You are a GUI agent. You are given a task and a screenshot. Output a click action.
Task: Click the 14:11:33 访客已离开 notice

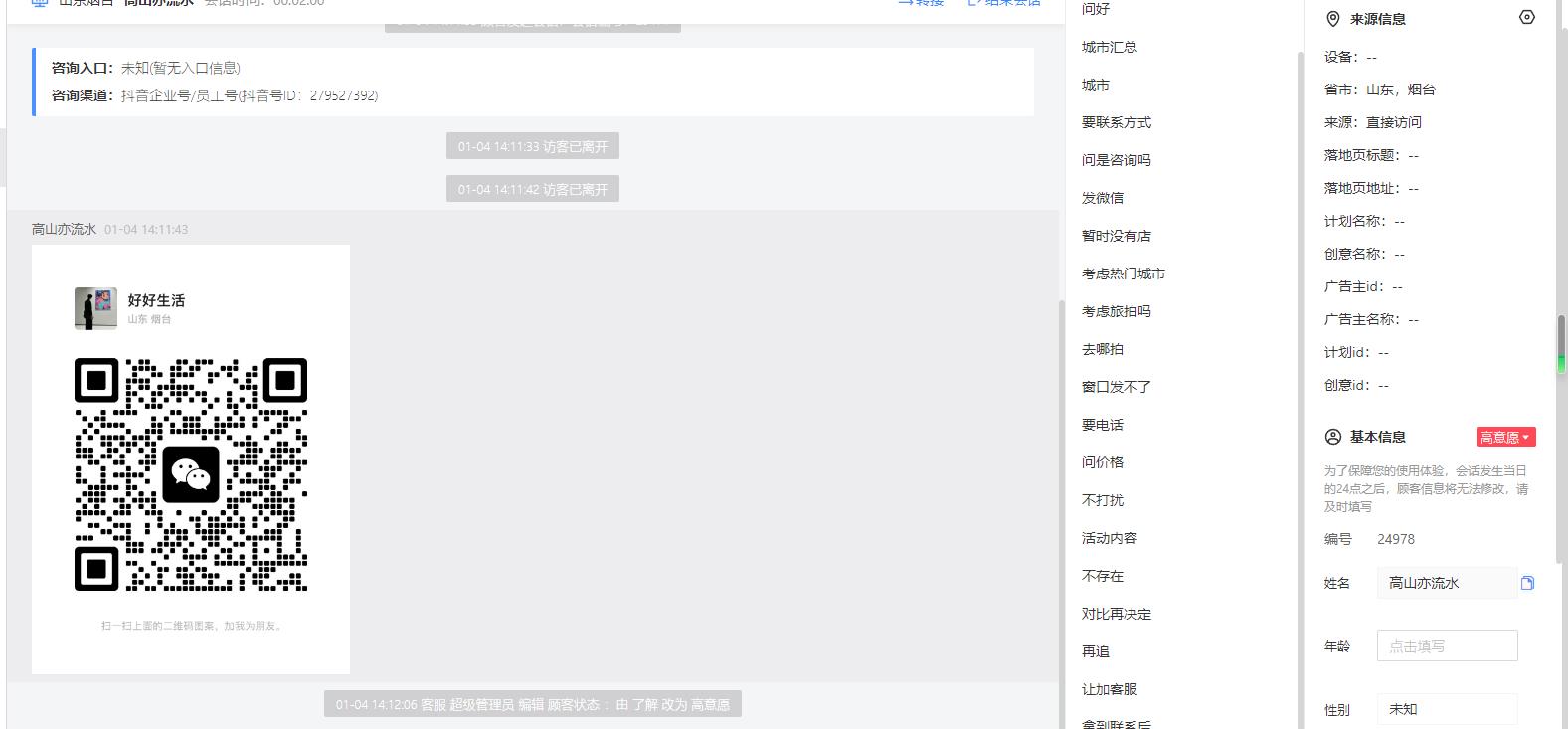(533, 146)
